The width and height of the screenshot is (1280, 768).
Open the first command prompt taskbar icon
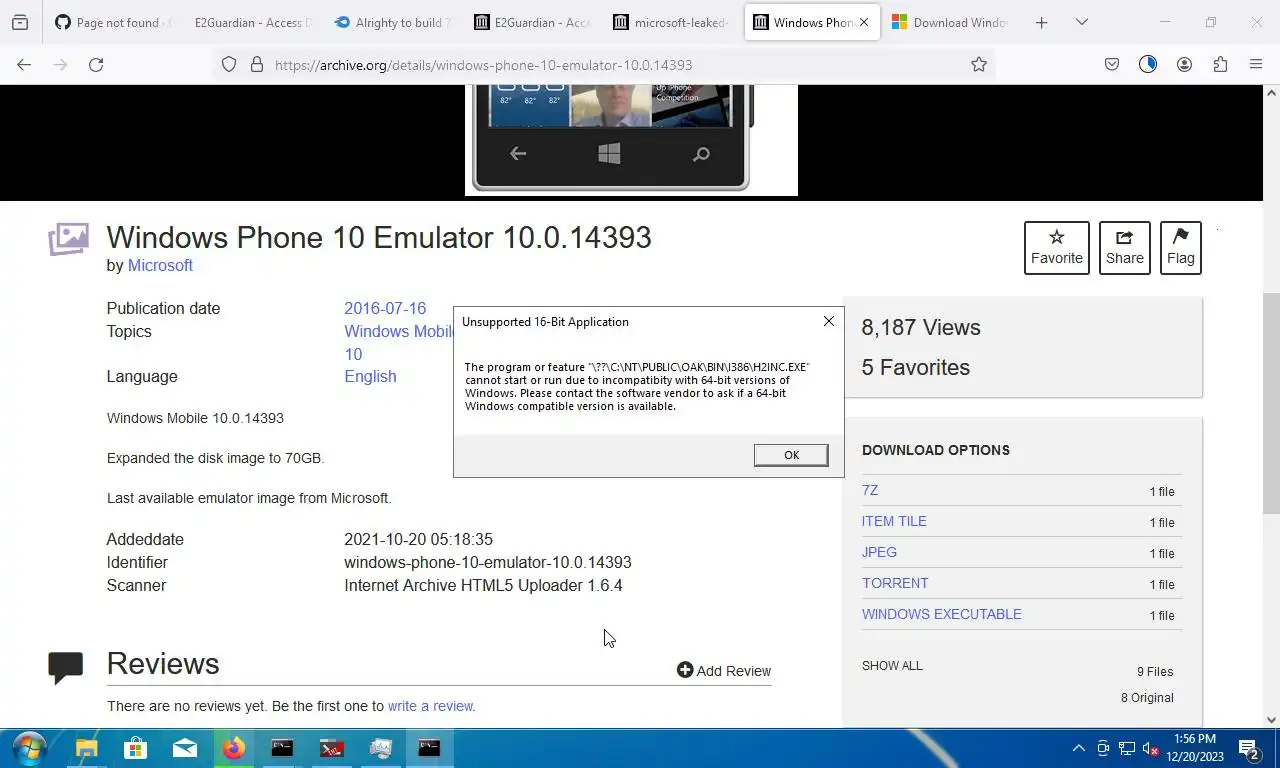[283, 748]
